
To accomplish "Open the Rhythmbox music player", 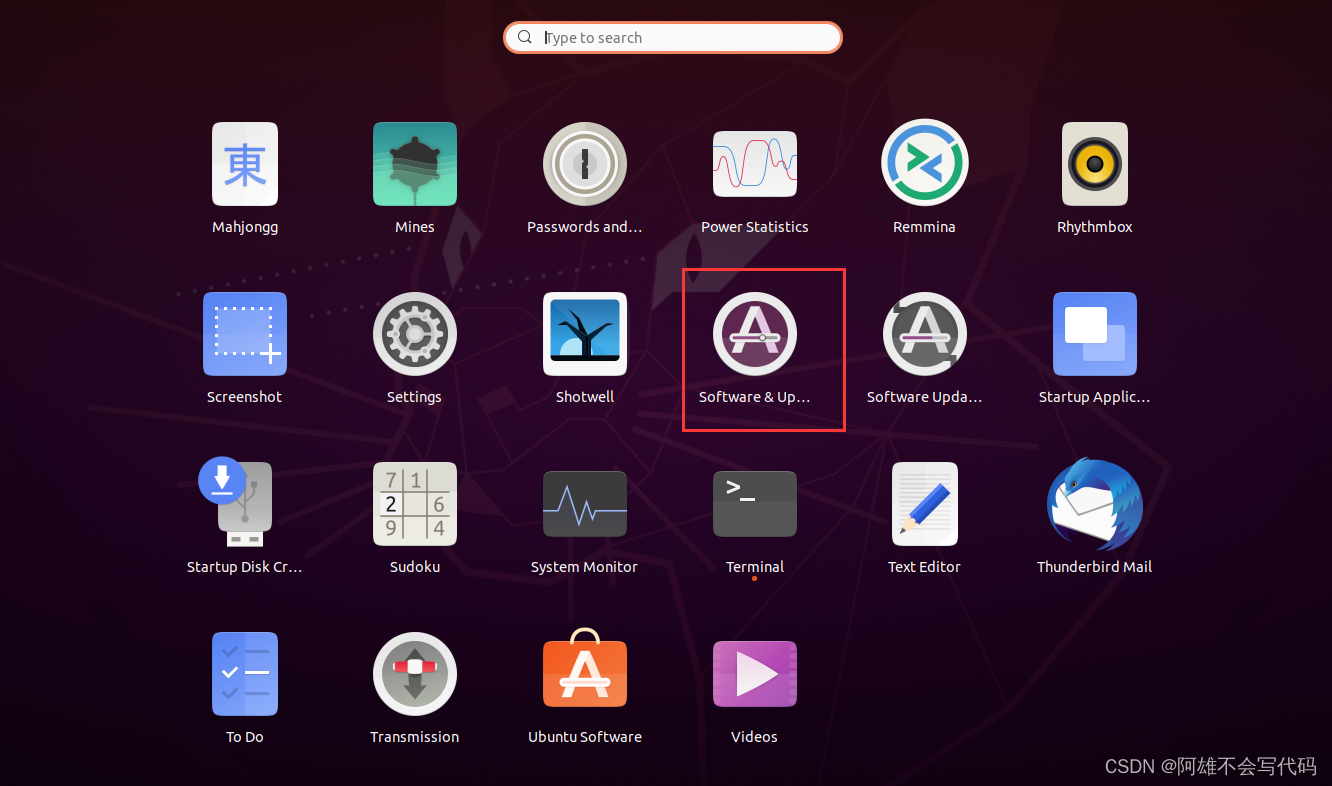I will (x=1095, y=164).
